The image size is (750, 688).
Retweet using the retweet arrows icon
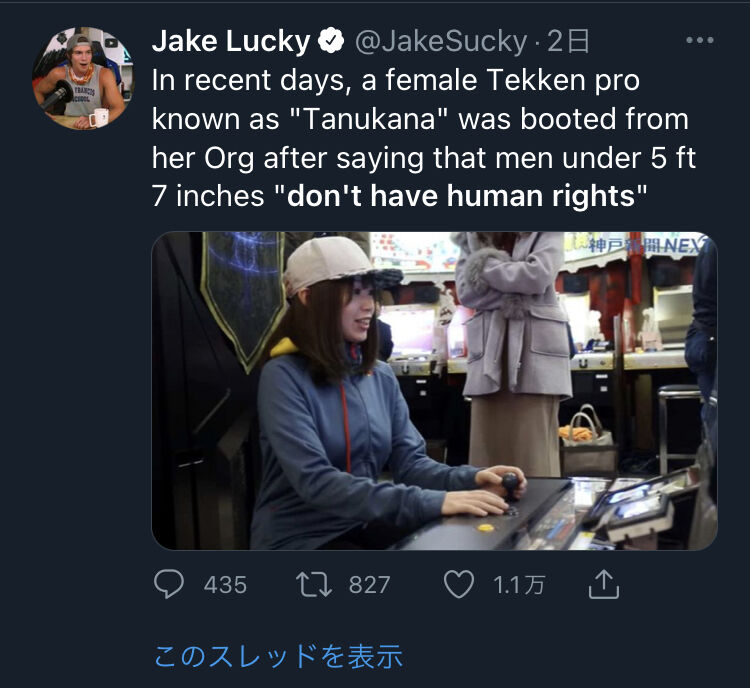point(314,585)
